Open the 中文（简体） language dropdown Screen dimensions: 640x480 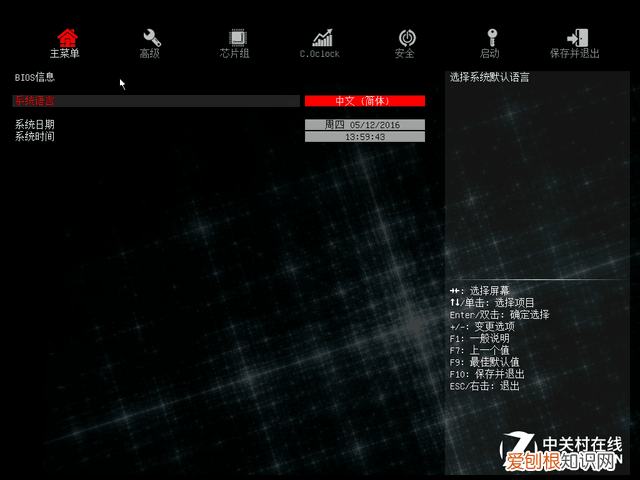tap(364, 101)
